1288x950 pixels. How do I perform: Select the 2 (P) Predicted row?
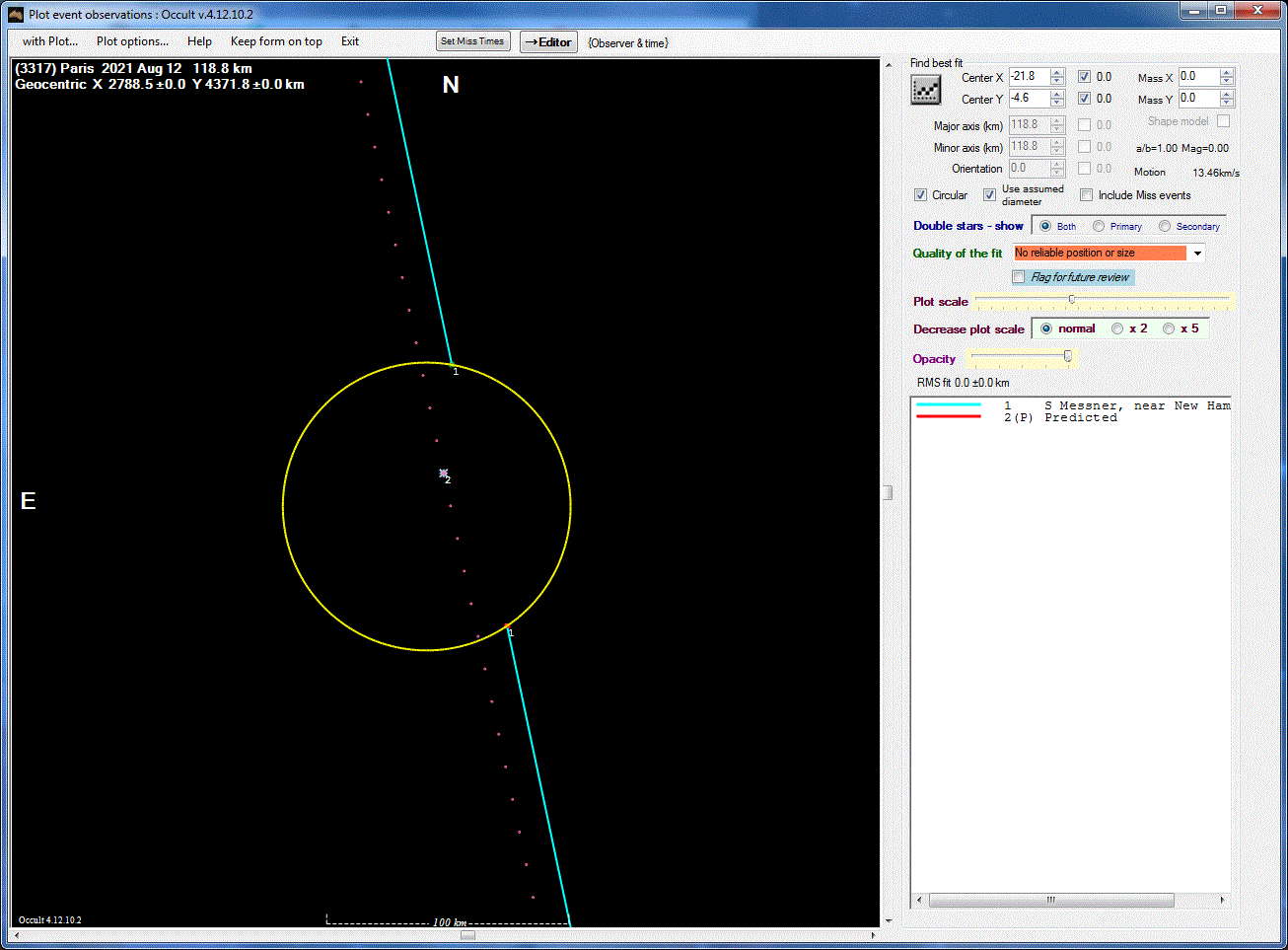[x=1072, y=418]
